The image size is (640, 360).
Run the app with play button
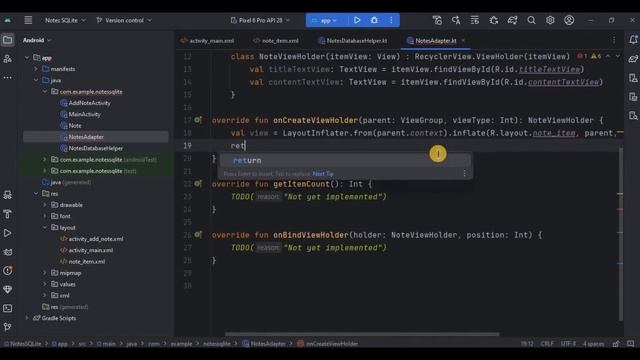[357, 20]
